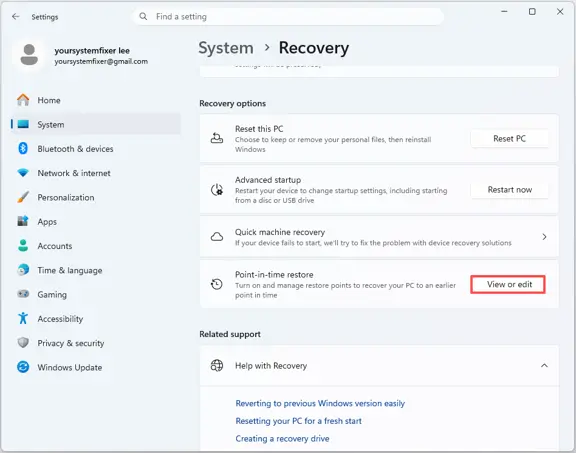Collapse the Help with Recovery section
Viewport: 576px width, 453px height.
544,366
